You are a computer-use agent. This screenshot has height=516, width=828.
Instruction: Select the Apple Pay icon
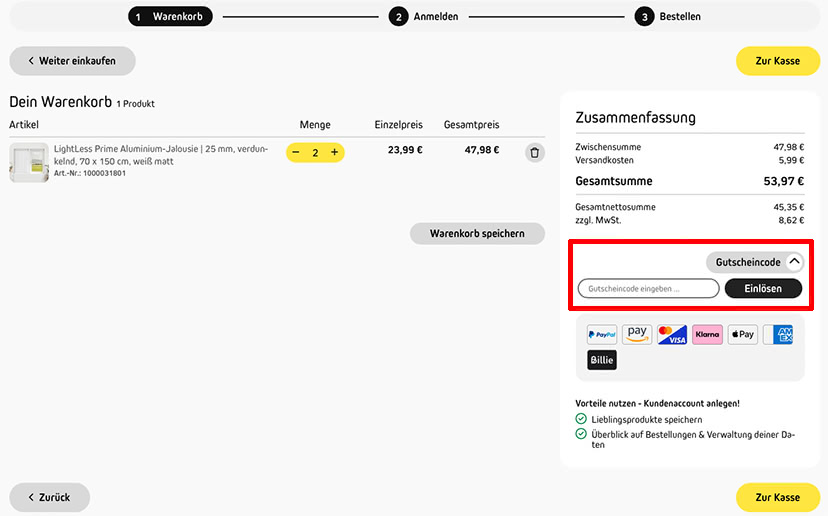742,334
